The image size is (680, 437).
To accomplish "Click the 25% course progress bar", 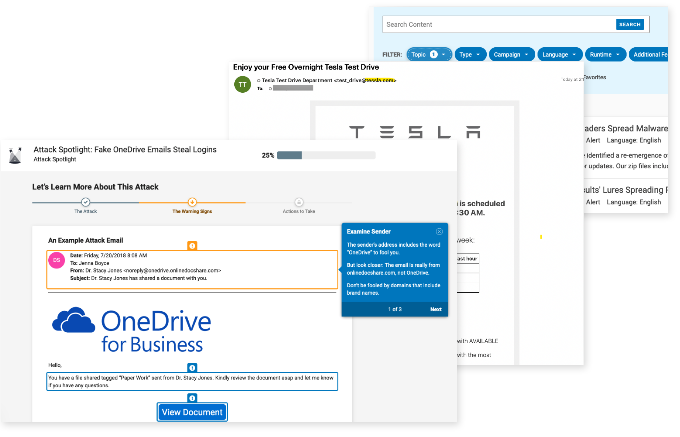I will pyautogui.click(x=326, y=155).
